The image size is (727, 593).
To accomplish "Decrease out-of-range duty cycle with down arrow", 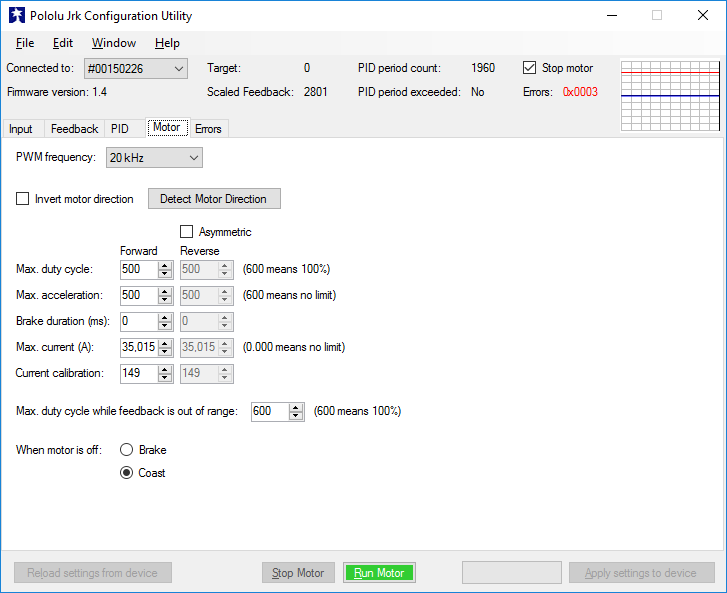I will [x=296, y=415].
